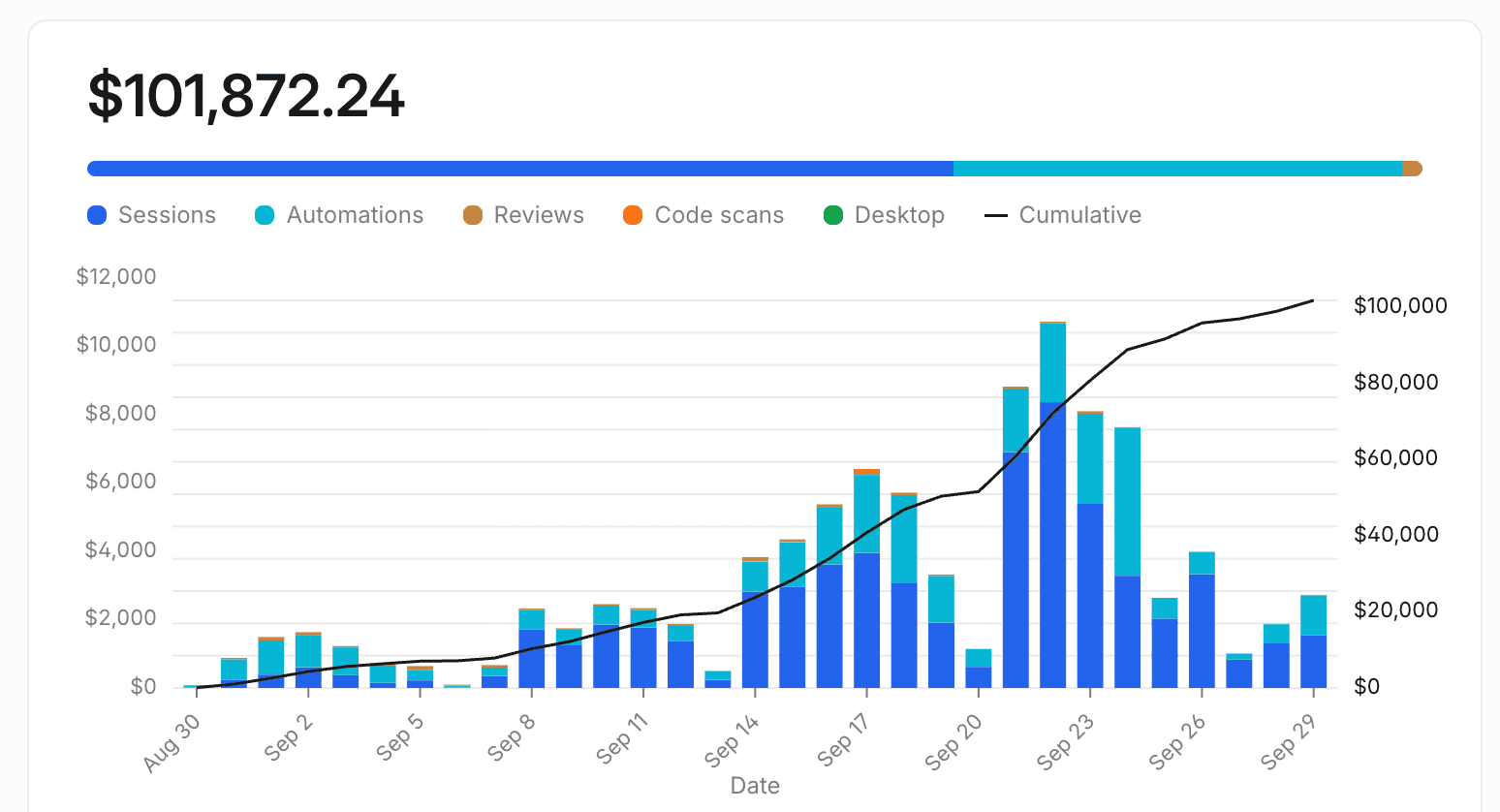Click the tallest bar, for Sep 22
This screenshot has width=1500, height=812.
point(1053,505)
